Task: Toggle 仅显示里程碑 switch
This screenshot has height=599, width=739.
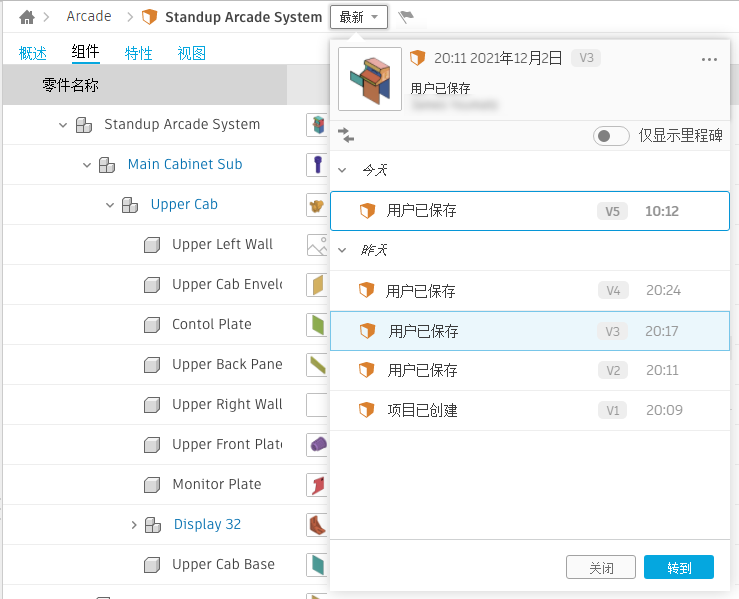Action: [611, 136]
